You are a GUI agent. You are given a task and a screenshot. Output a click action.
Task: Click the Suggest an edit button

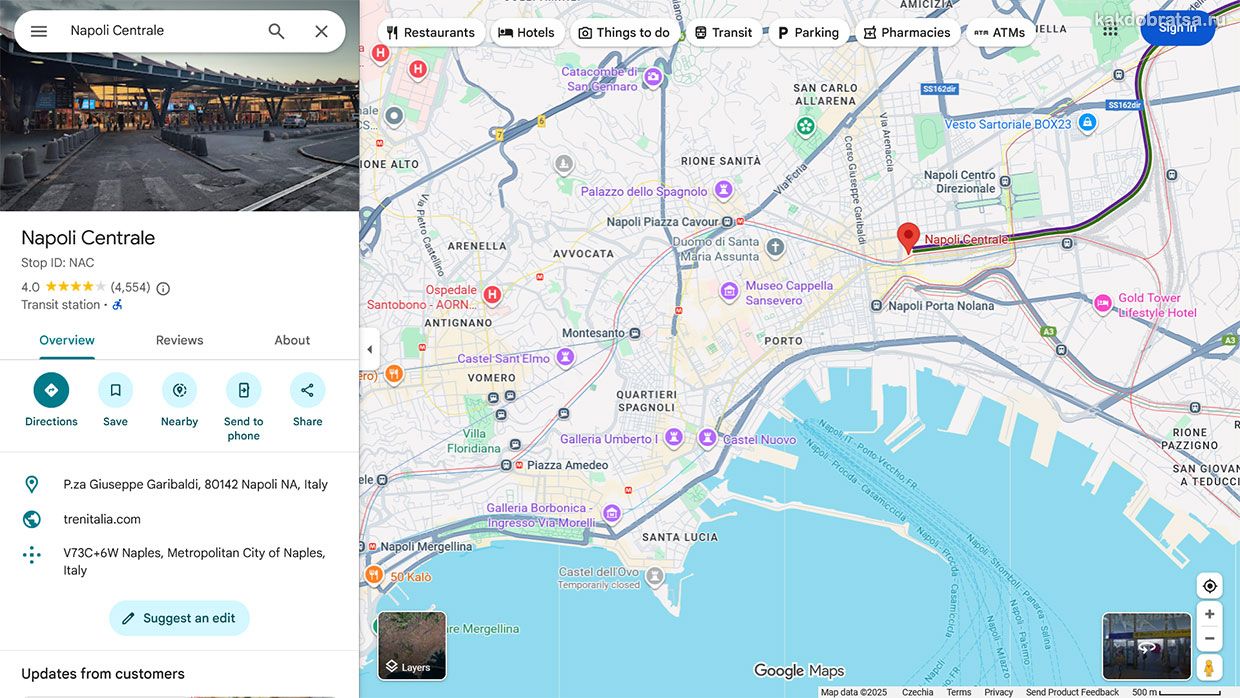click(179, 618)
